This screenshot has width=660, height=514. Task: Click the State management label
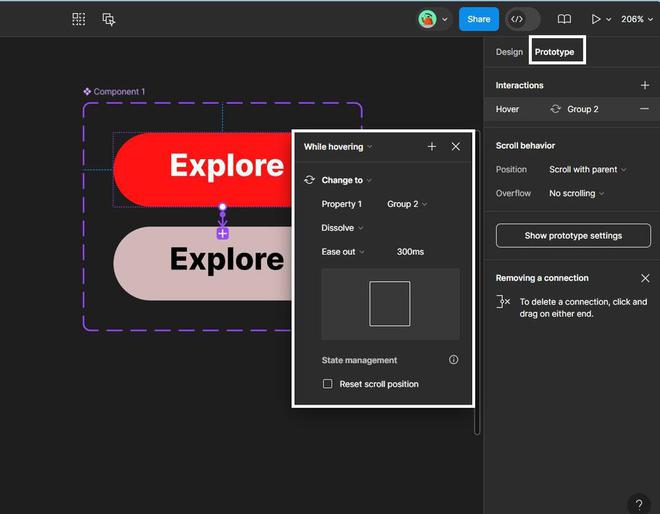[x=359, y=360]
